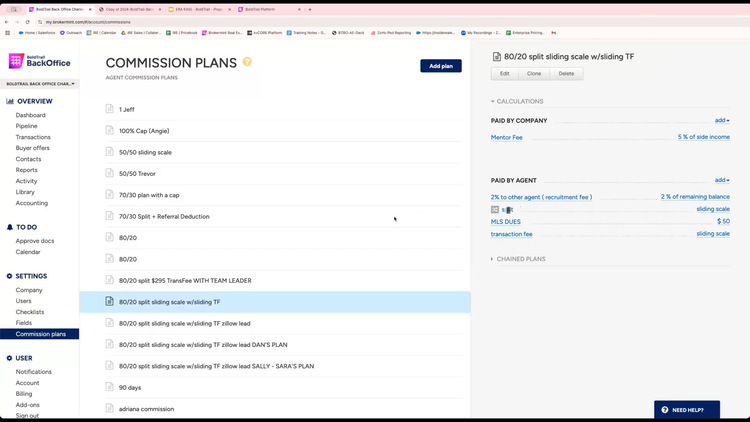Clone the selected commission plan
The width and height of the screenshot is (750, 422).
[x=534, y=74]
